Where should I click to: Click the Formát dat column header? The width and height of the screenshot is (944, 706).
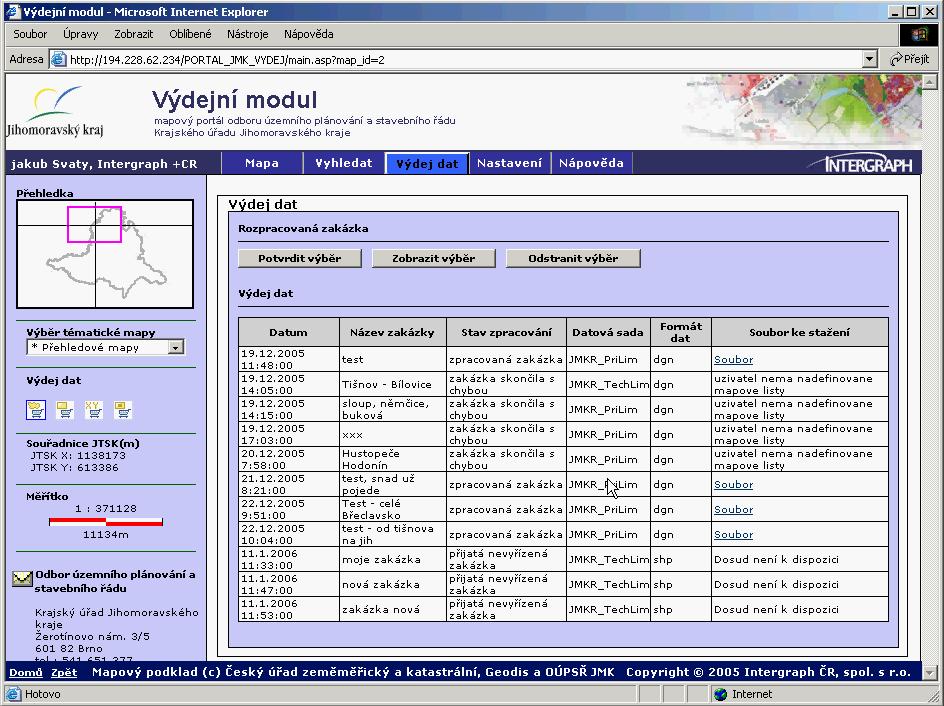pyautogui.click(x=681, y=332)
